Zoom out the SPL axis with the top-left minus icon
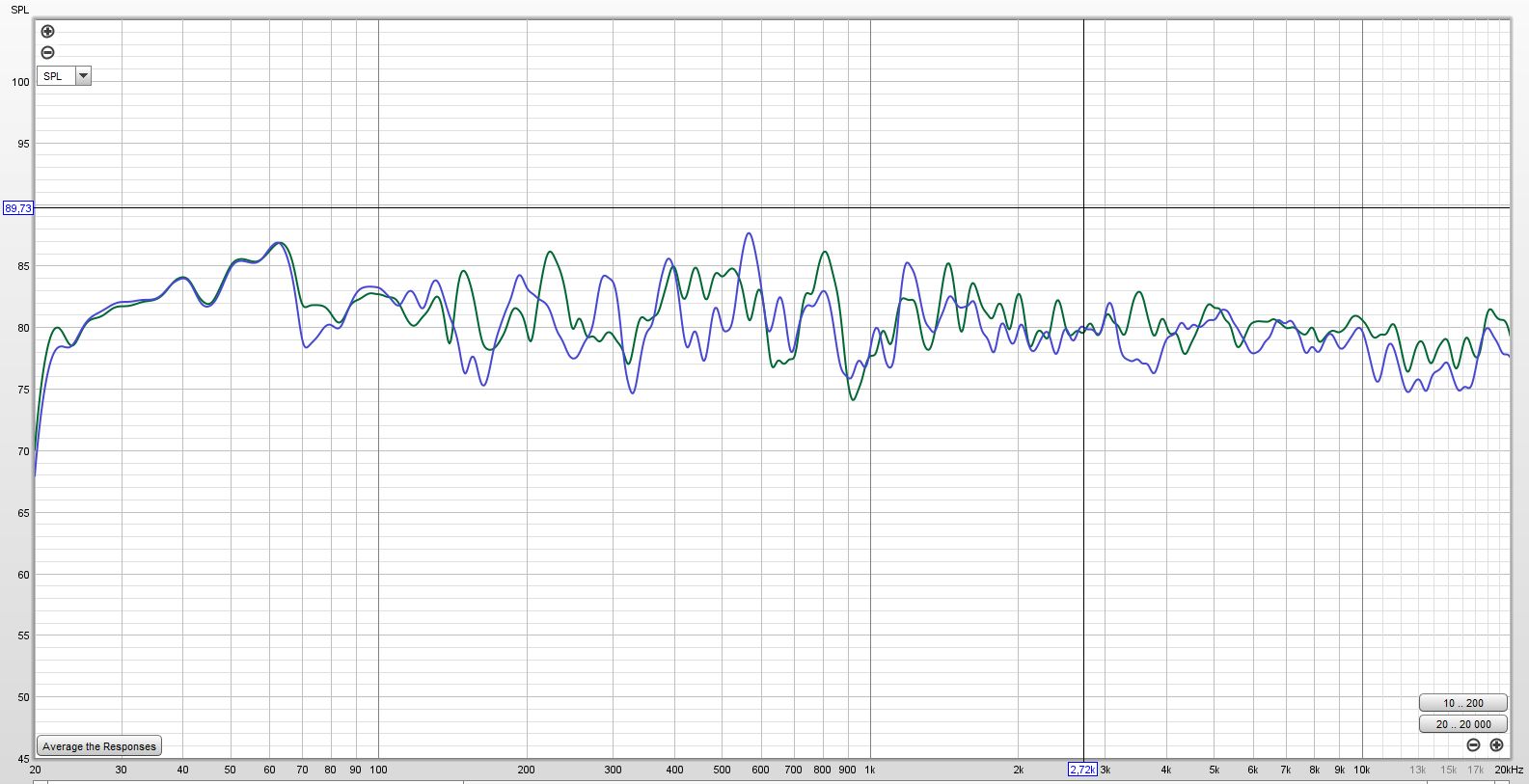The image size is (1529, 784). [x=47, y=53]
